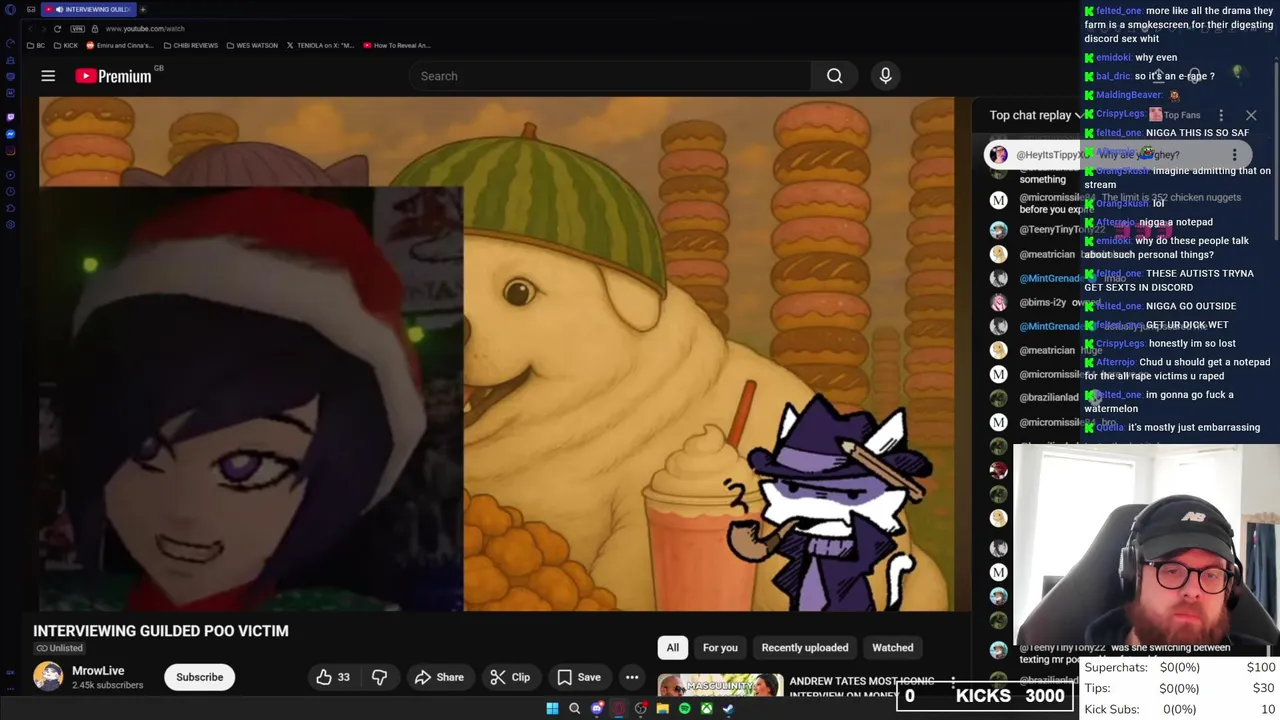Viewport: 1280px width, 720px height.
Task: Expand Top chat replay dropdown
Action: pos(1036,115)
